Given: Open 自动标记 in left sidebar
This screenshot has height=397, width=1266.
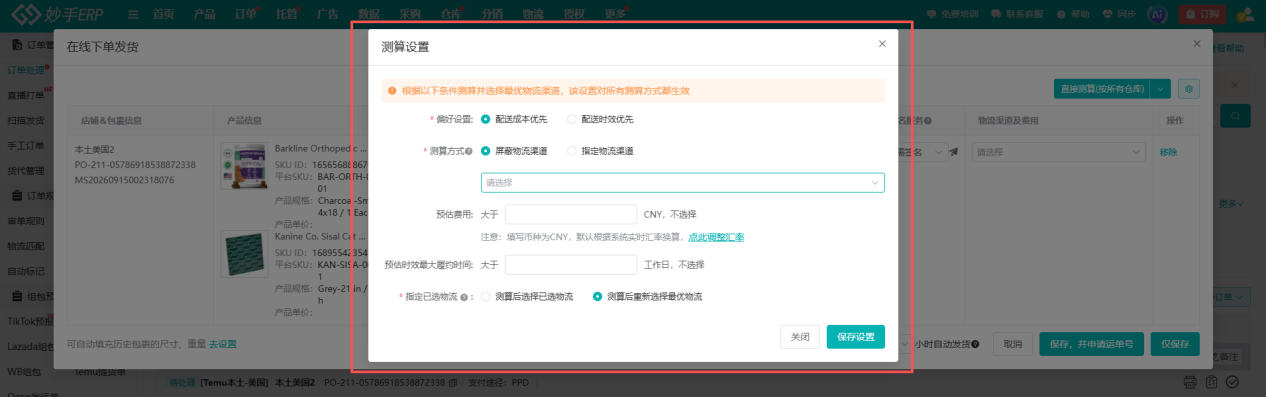Looking at the screenshot, I should point(26,270).
